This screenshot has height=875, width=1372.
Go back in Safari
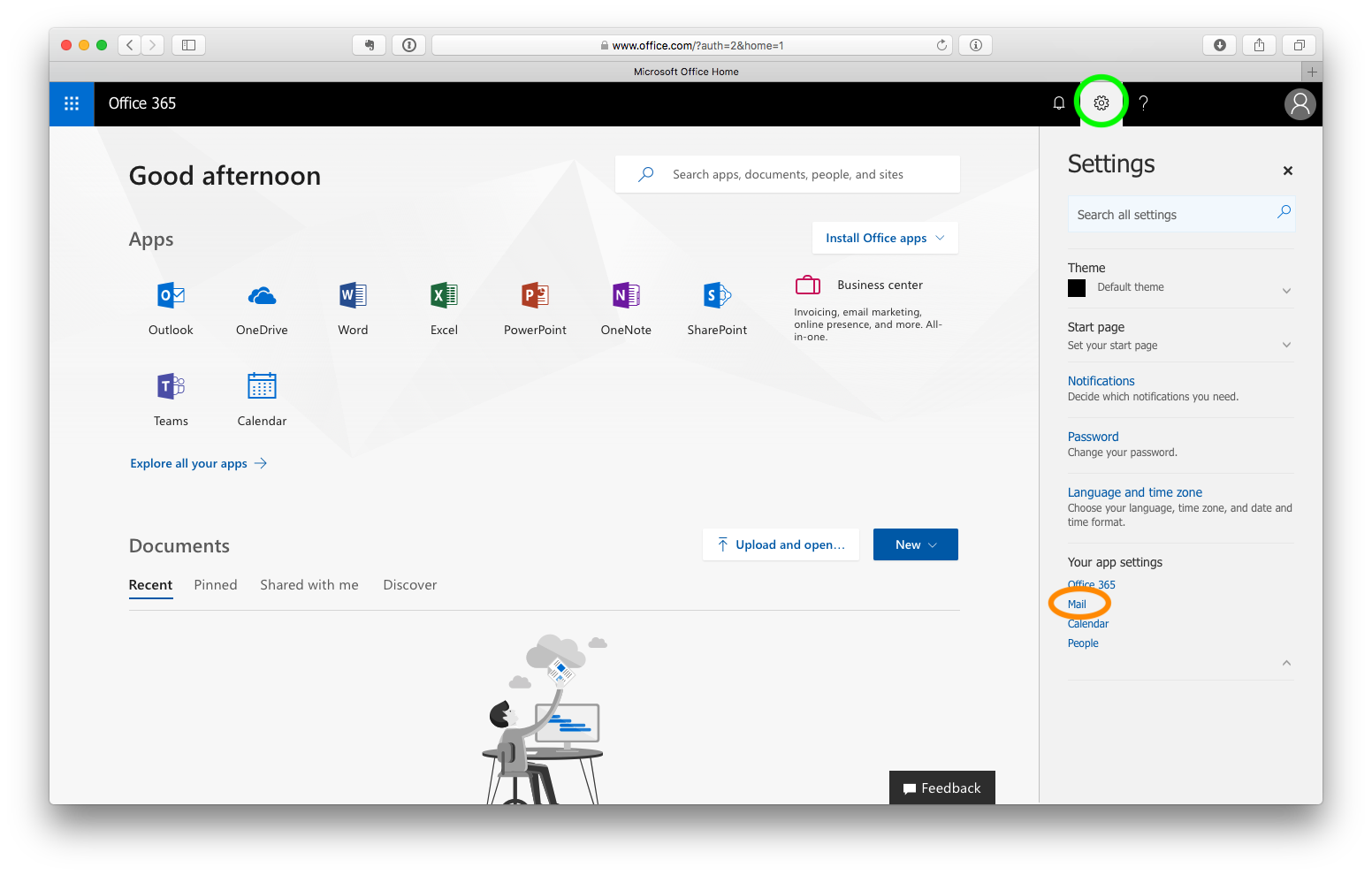tap(130, 45)
